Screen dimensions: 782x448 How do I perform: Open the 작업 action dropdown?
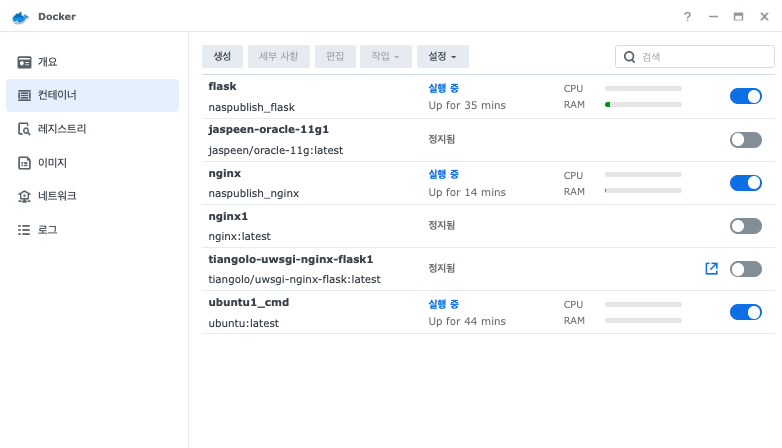point(386,56)
